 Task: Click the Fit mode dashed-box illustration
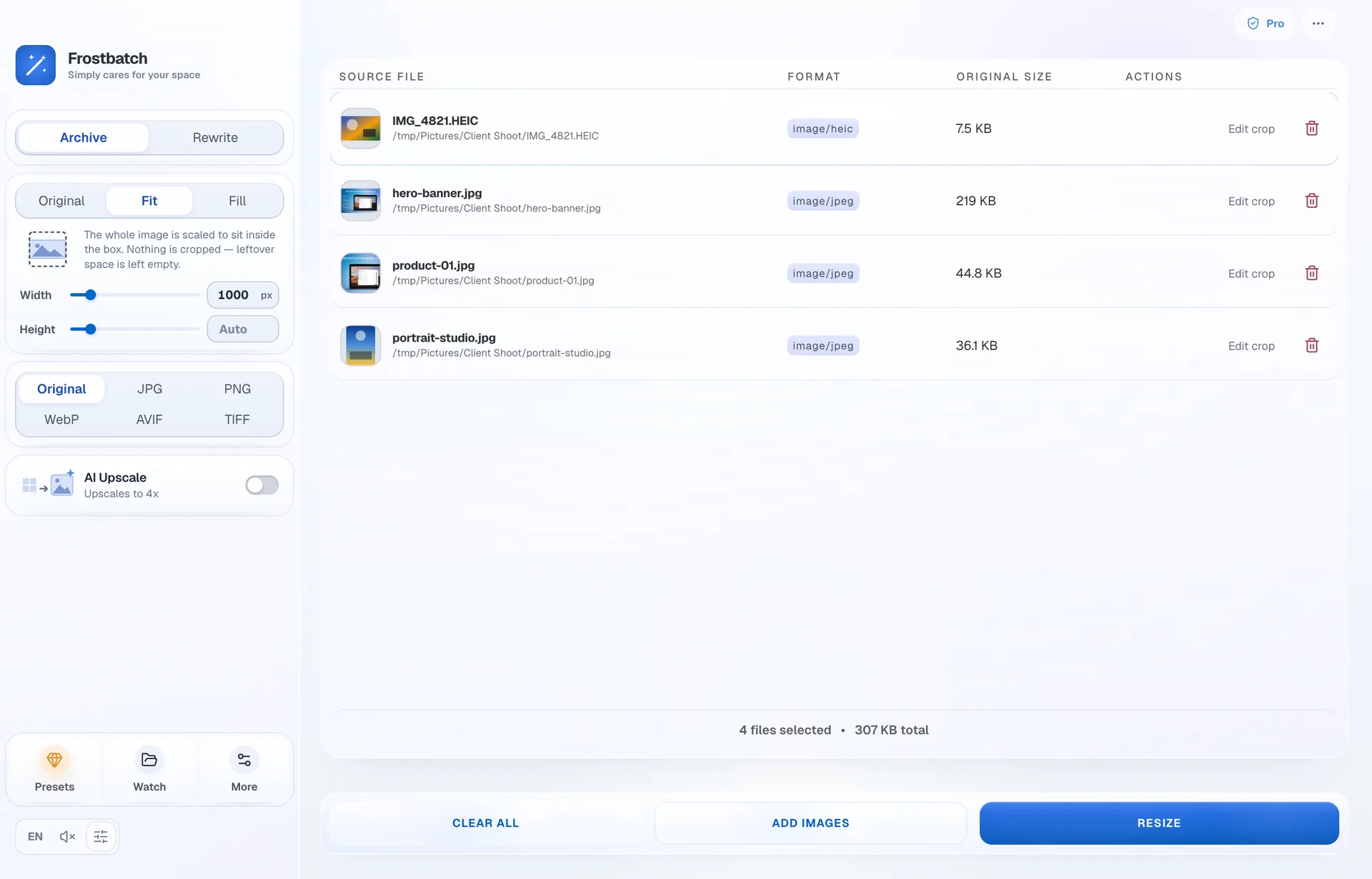[x=48, y=249]
